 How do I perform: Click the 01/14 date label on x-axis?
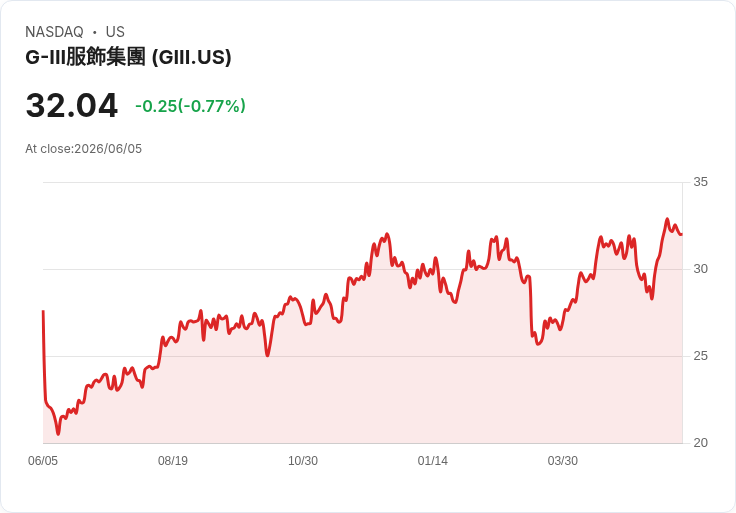click(x=433, y=460)
